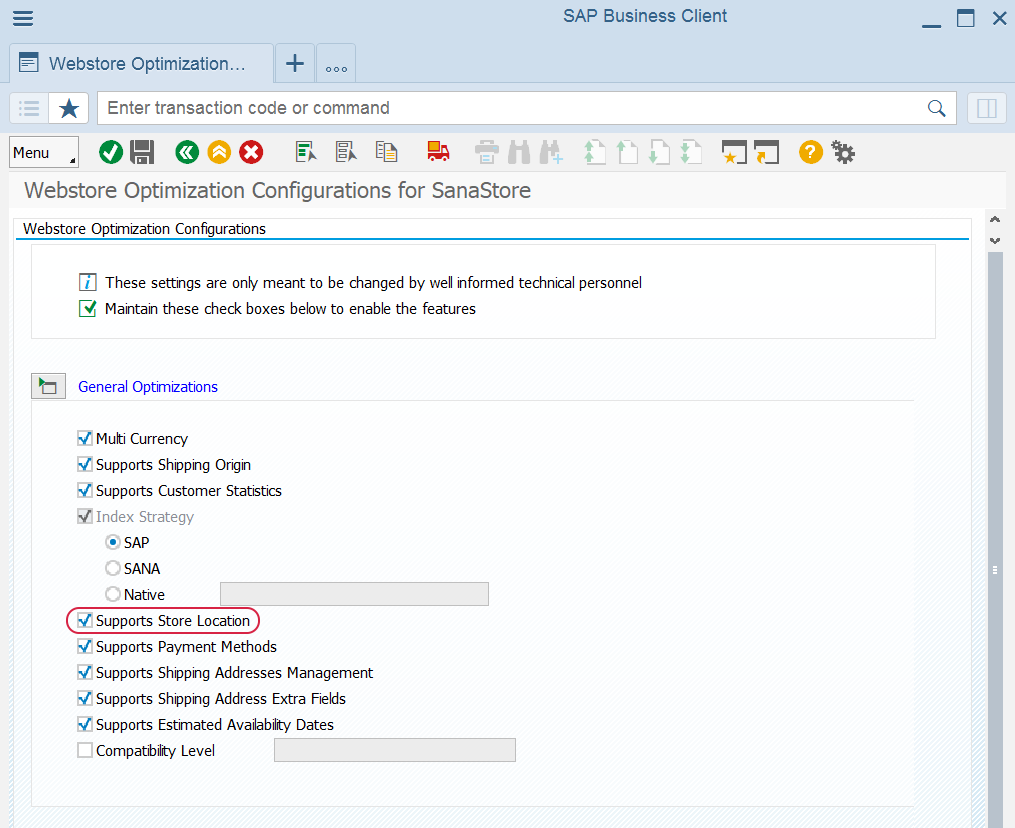Uncheck Supports Shipping Origin
This screenshot has height=828, width=1015.
click(x=85, y=465)
